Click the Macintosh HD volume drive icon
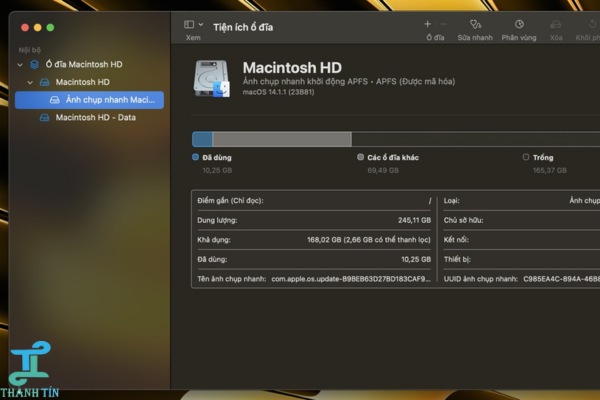This screenshot has width=600, height=400. pos(45,82)
